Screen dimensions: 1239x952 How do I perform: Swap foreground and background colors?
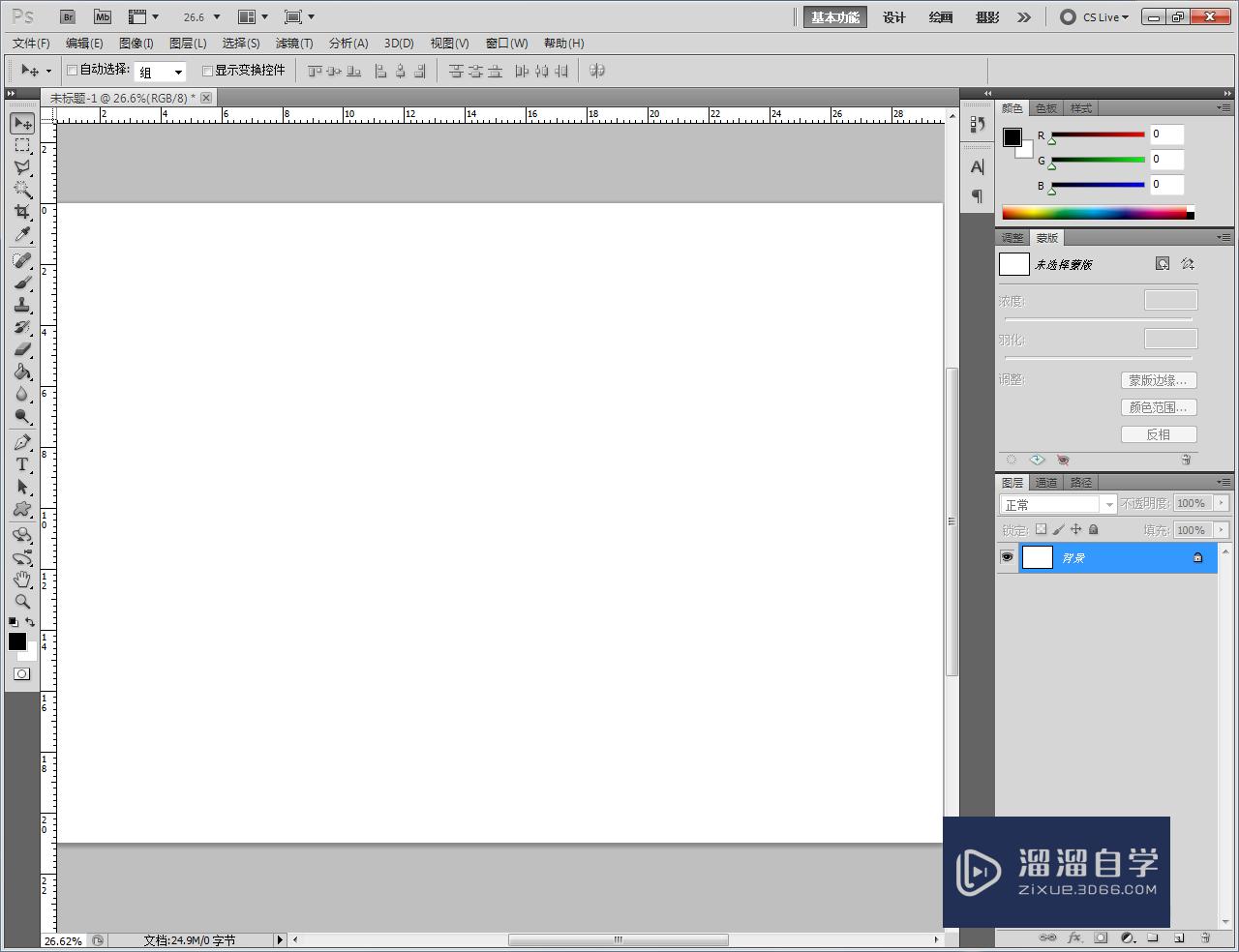30,622
